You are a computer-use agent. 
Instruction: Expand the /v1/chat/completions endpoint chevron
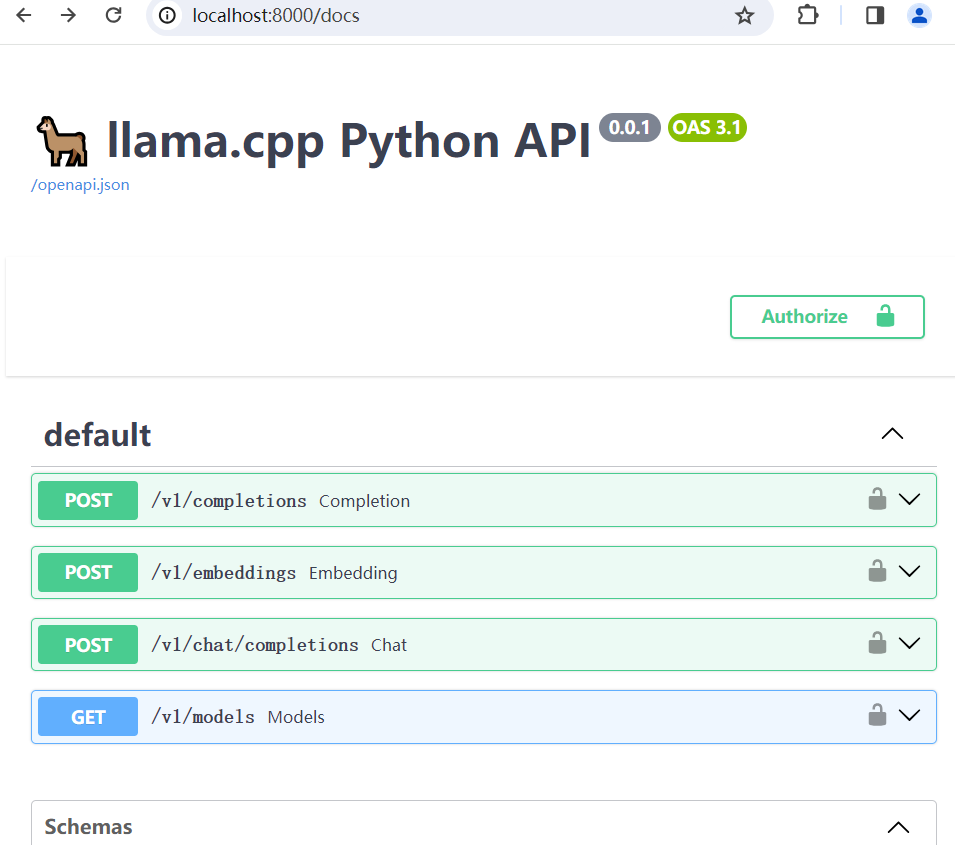click(909, 643)
